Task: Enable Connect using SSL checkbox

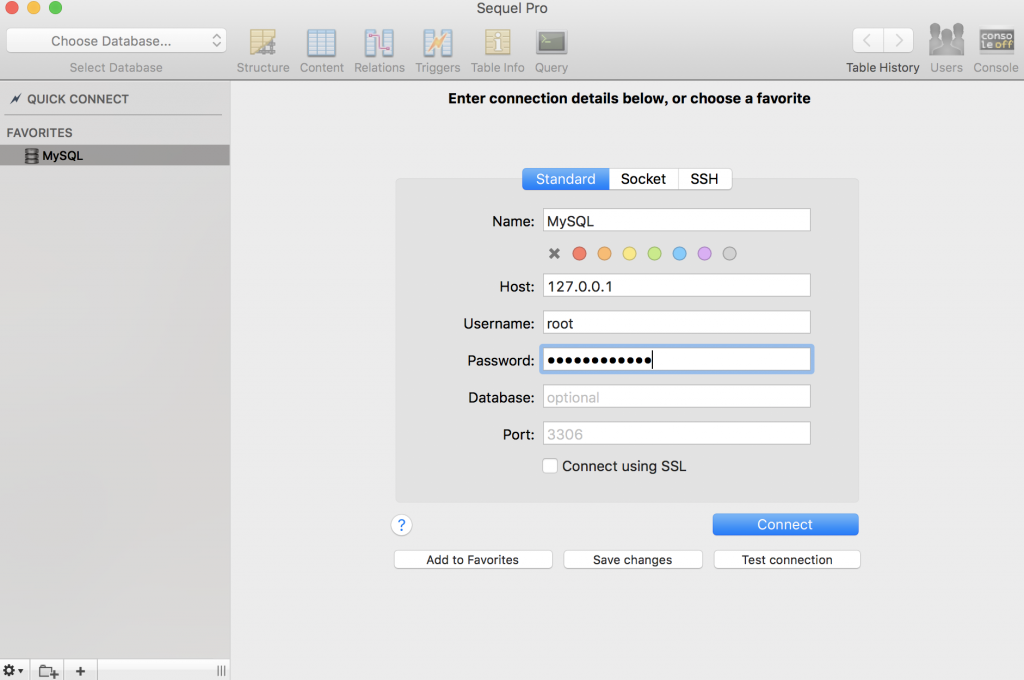Action: click(x=550, y=466)
